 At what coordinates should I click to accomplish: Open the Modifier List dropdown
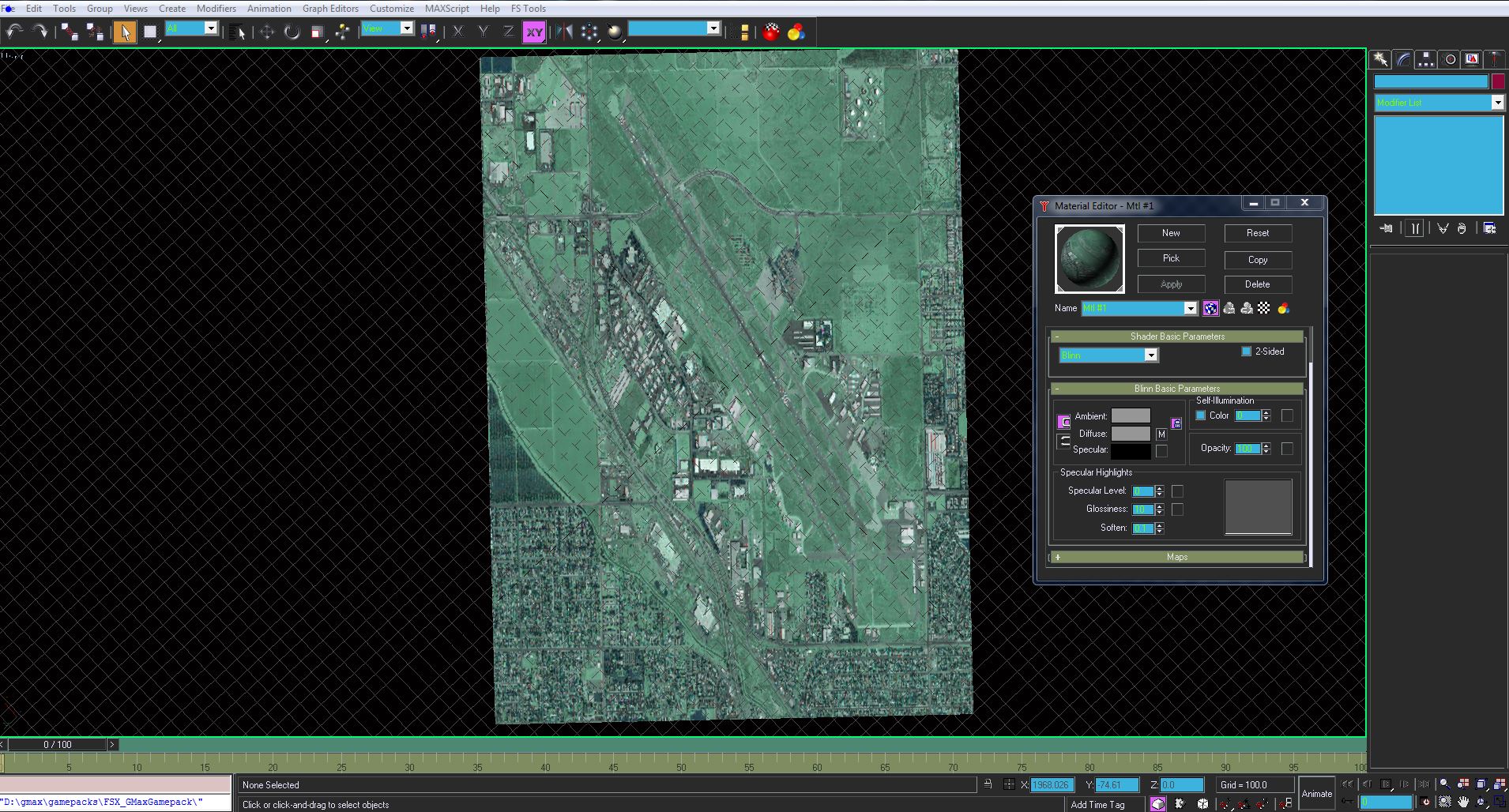(x=1496, y=103)
